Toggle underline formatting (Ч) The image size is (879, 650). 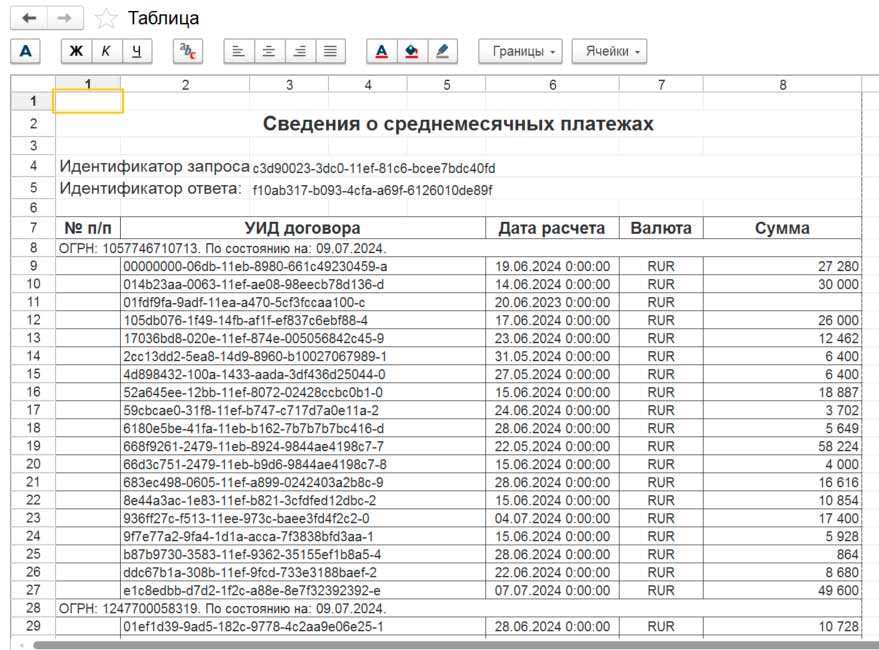pos(136,52)
